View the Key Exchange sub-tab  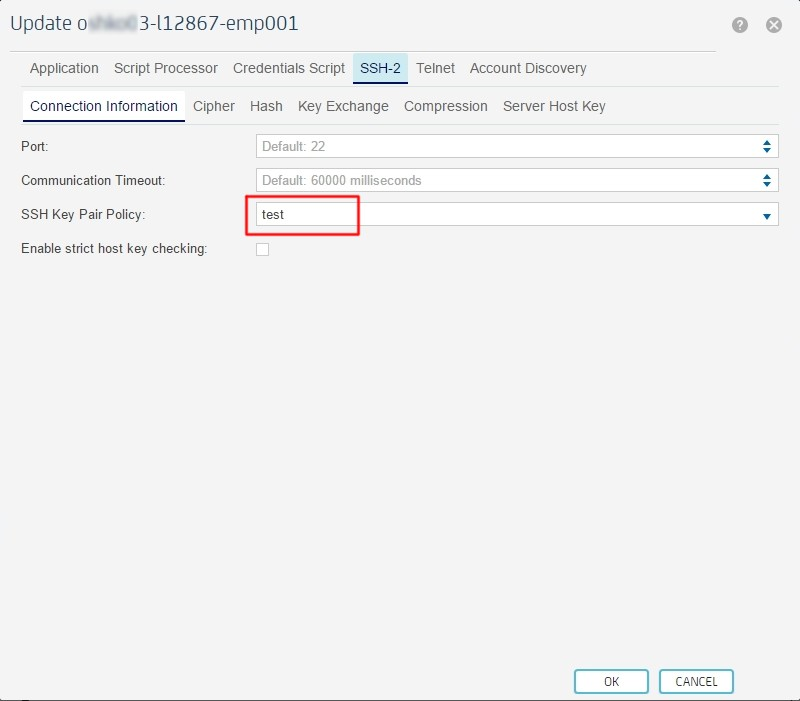[343, 106]
